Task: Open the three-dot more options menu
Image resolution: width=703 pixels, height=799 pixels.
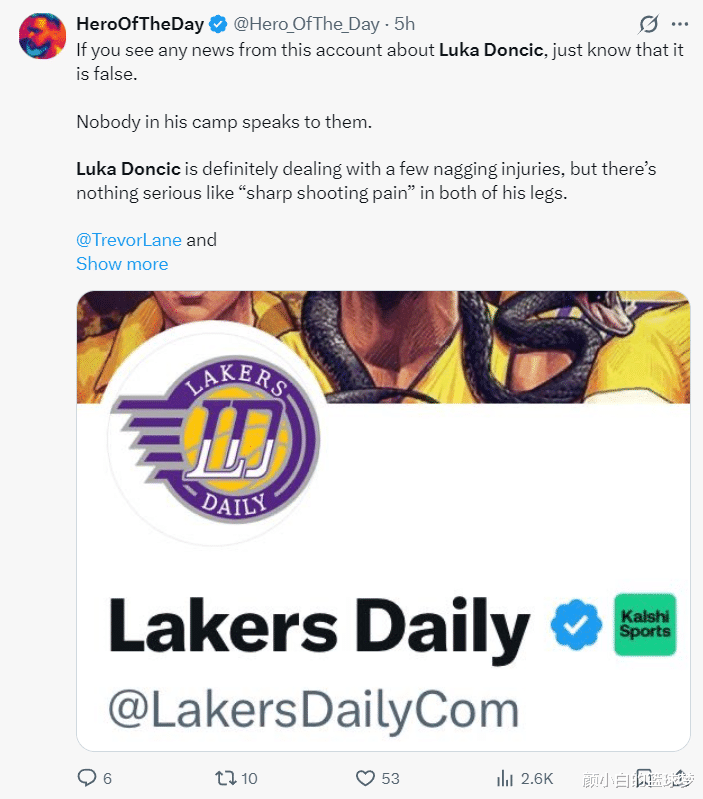Action: click(x=683, y=23)
